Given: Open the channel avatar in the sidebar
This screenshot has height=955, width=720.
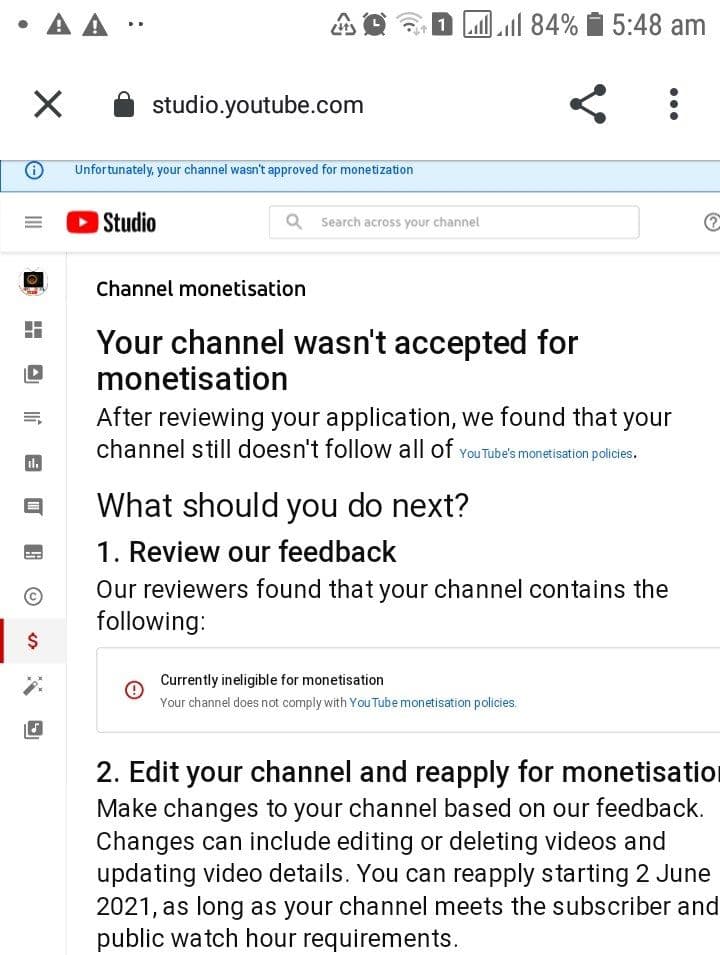Looking at the screenshot, I should 34,283.
